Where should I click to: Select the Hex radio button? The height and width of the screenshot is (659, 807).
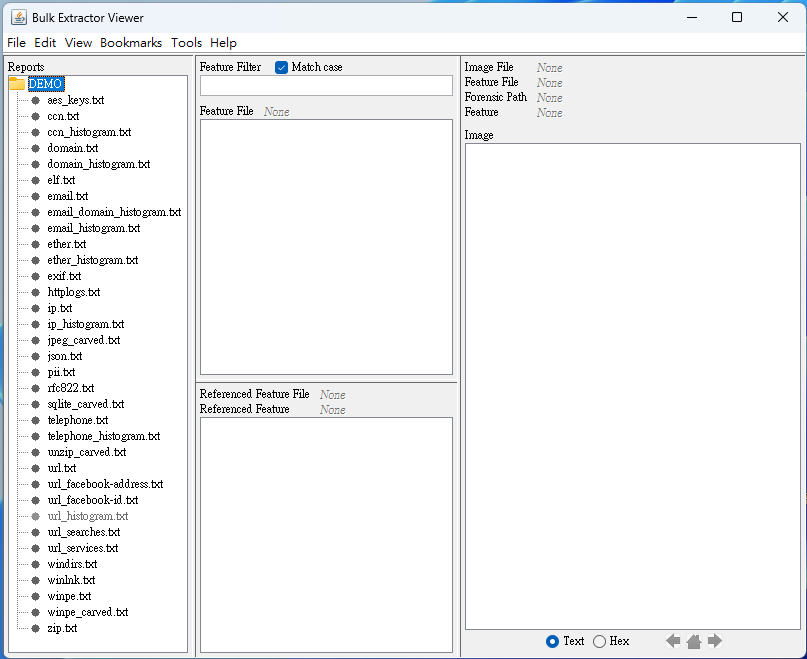(599, 641)
